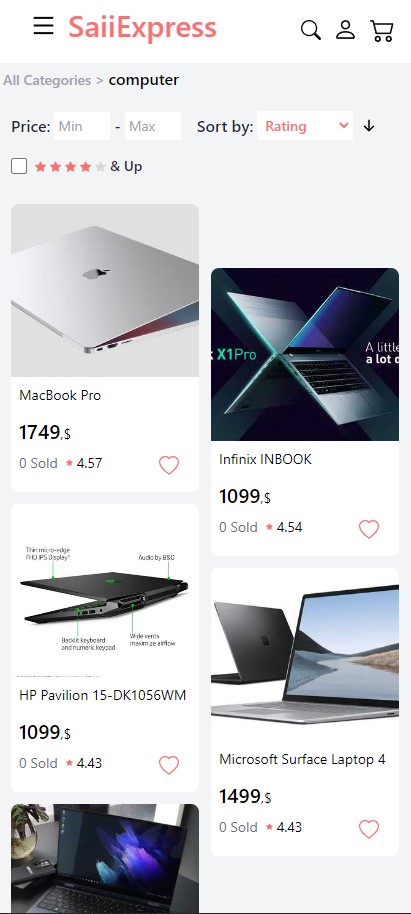This screenshot has height=914, width=411.
Task: Select the computer breadcrumb item
Action: pyautogui.click(x=143, y=80)
